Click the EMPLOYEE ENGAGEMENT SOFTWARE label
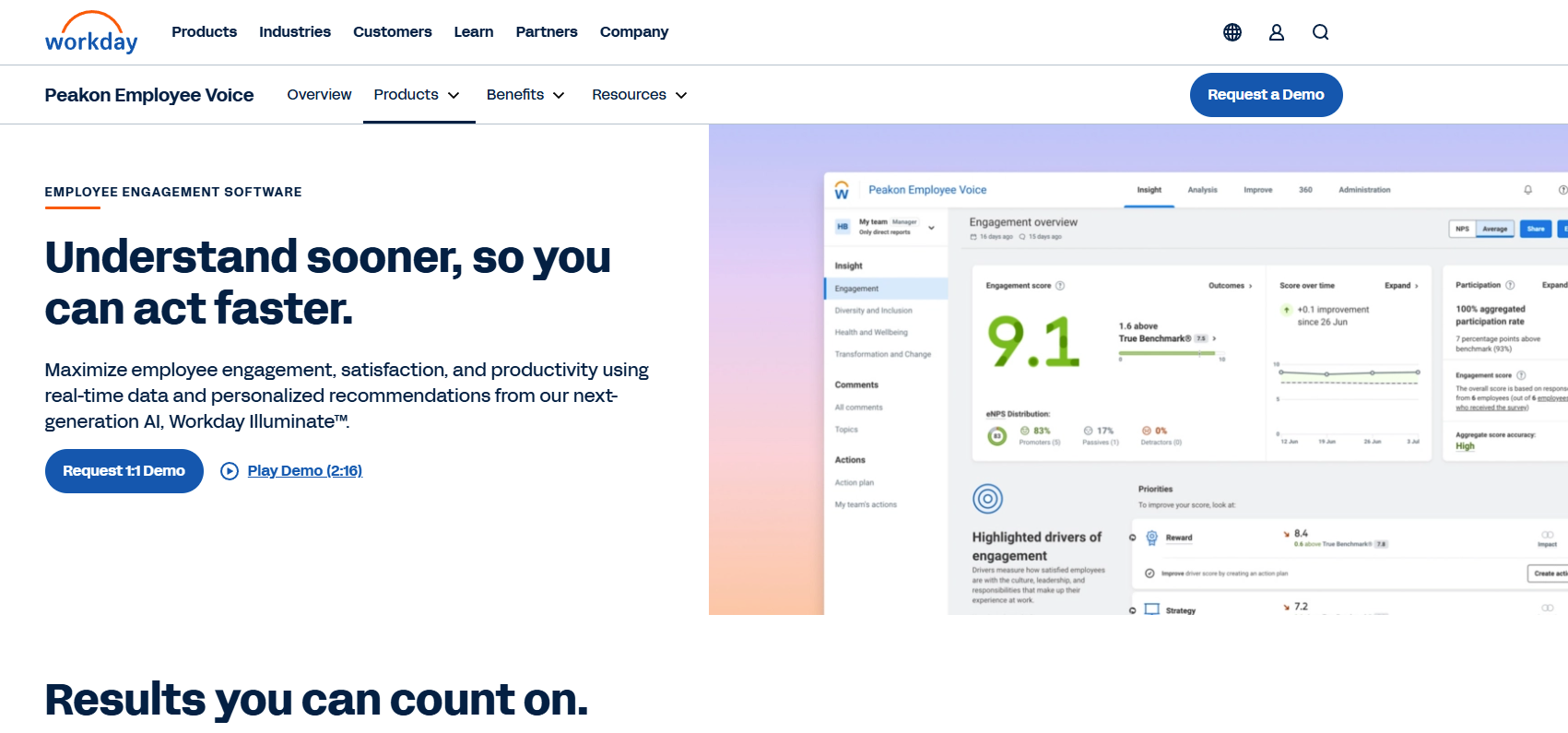 tap(173, 192)
